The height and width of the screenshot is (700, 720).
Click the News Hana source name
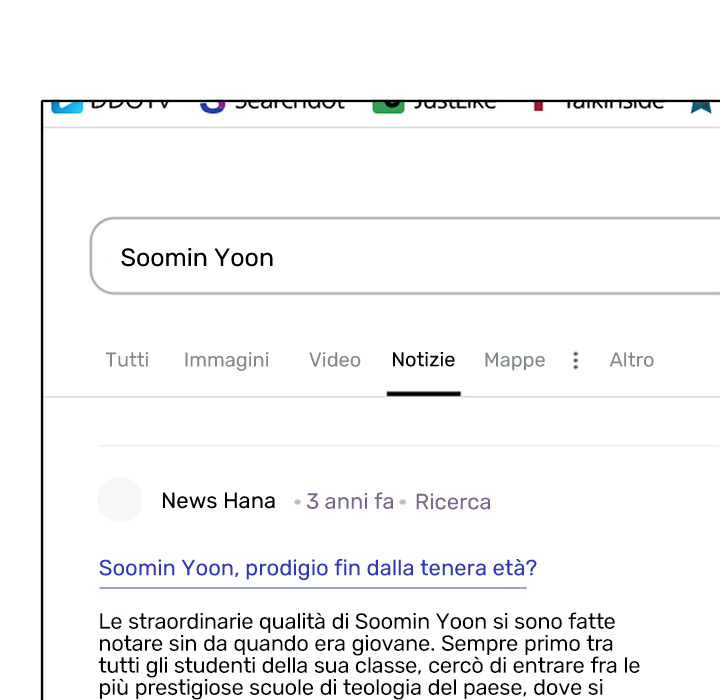[218, 501]
